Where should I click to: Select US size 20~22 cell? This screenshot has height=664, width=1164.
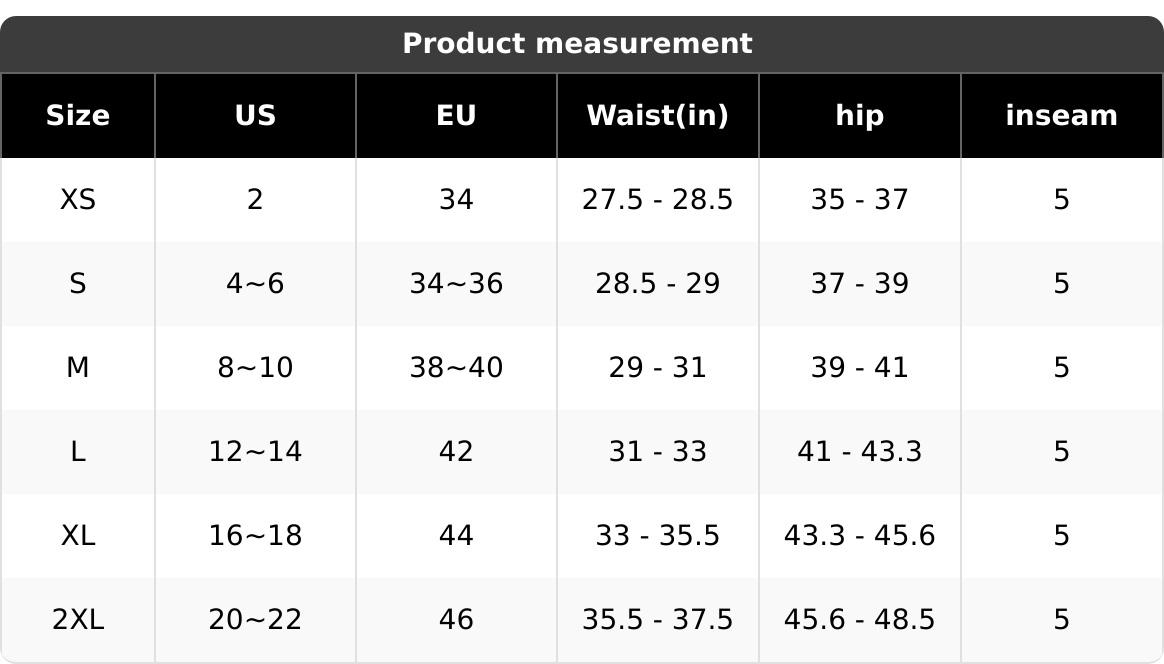click(x=255, y=619)
